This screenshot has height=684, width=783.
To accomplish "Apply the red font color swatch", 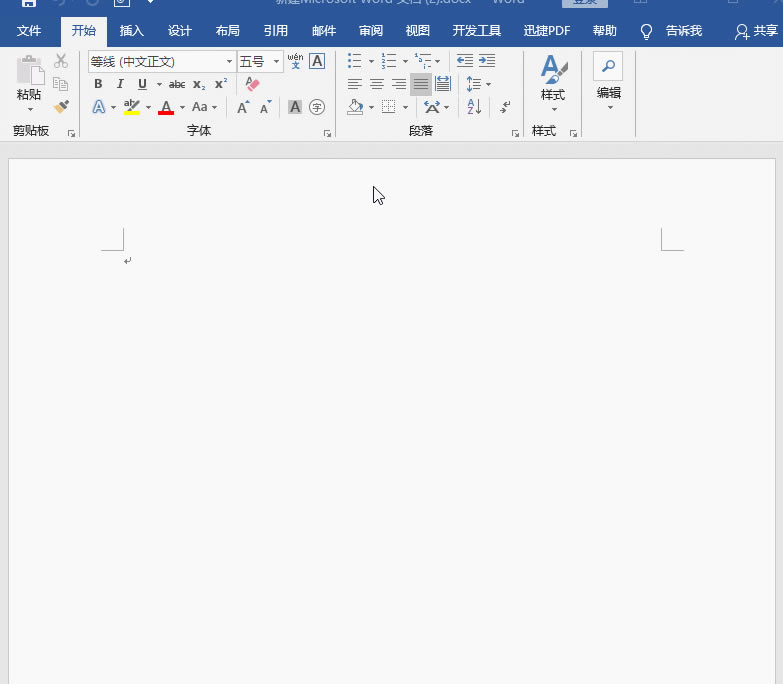I will (166, 107).
